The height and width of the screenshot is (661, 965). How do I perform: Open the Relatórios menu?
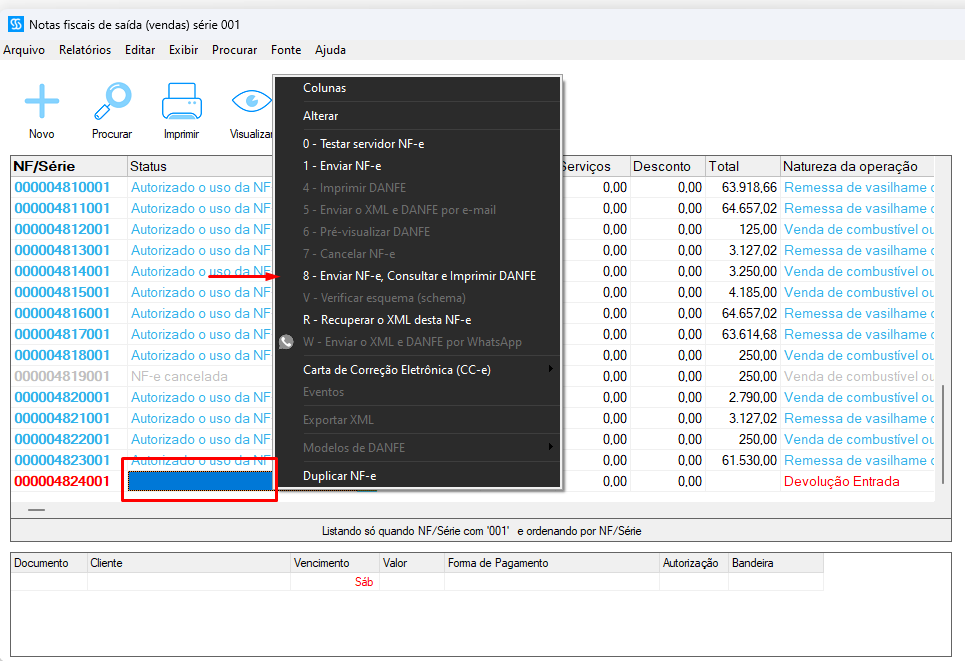point(85,50)
